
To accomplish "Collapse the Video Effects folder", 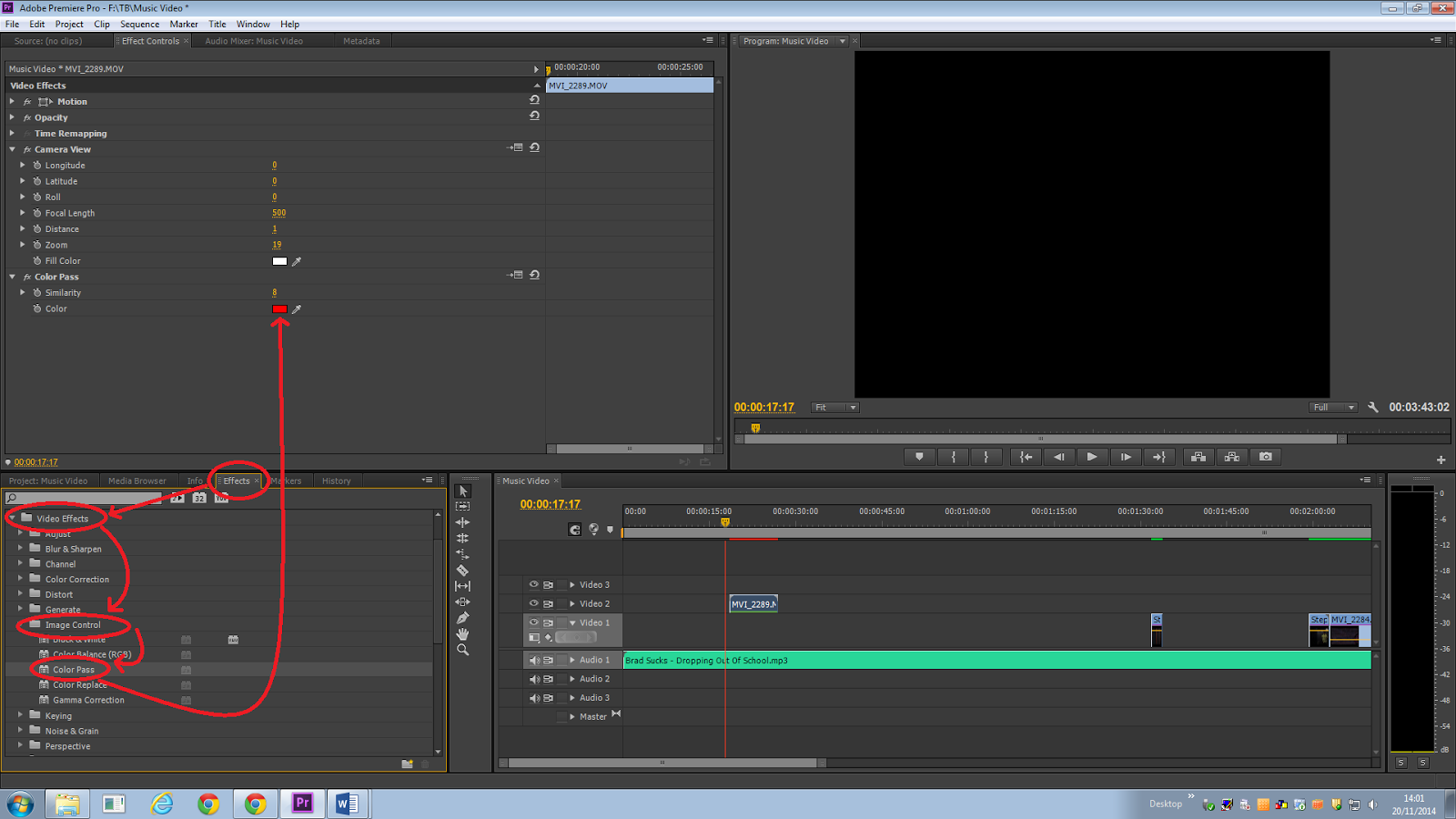I will pyautogui.click(x=12, y=518).
